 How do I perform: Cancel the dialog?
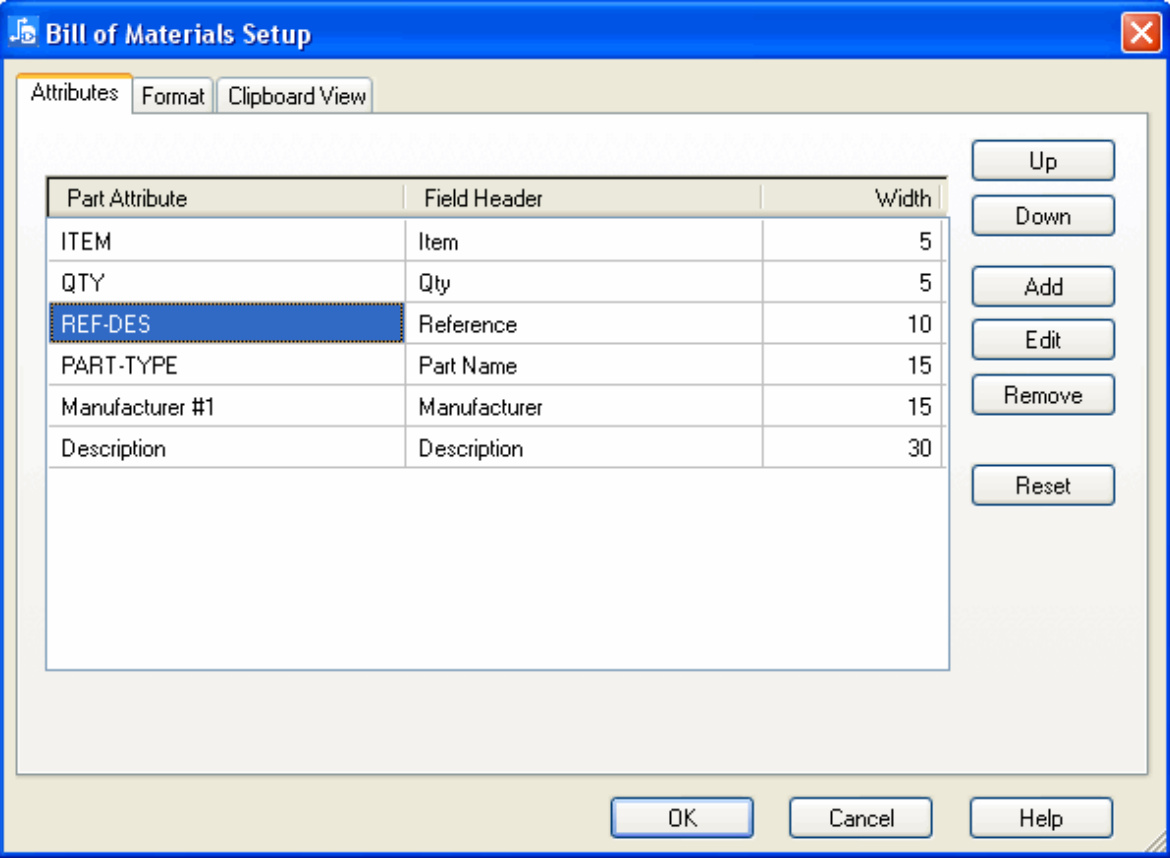click(860, 818)
